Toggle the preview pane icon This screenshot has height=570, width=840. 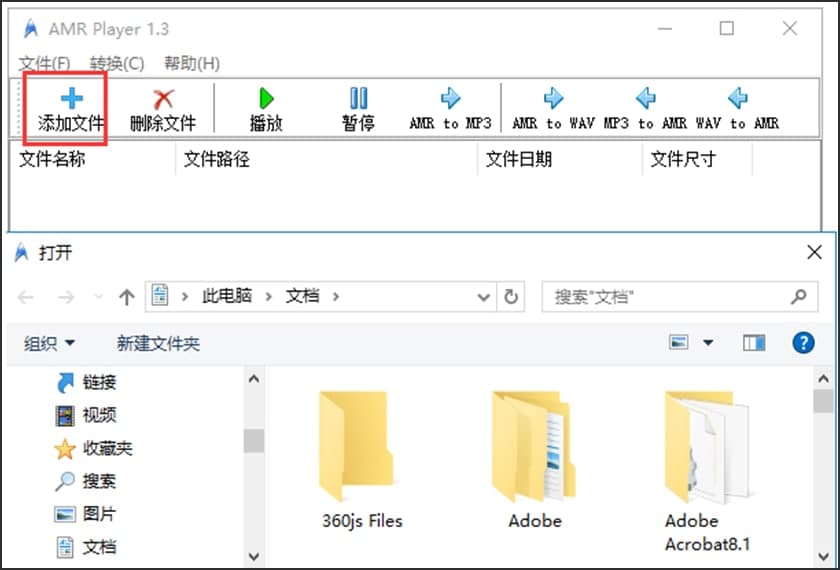pos(754,342)
